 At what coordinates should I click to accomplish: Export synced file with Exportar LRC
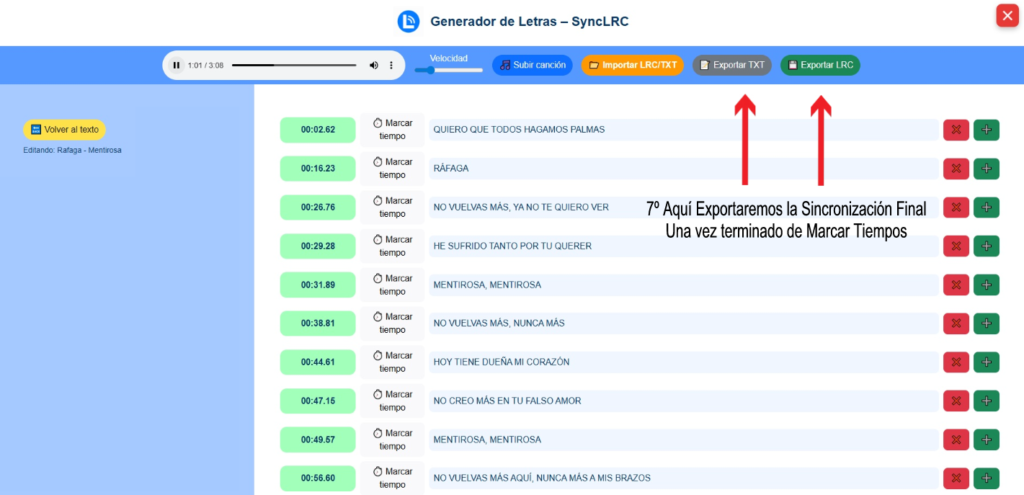pyautogui.click(x=820, y=65)
